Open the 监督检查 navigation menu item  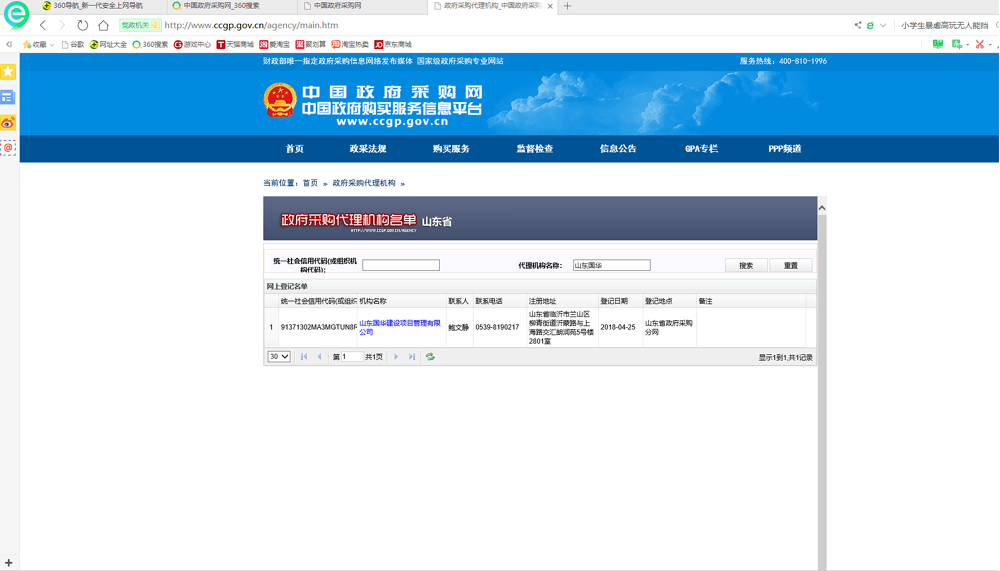534,149
